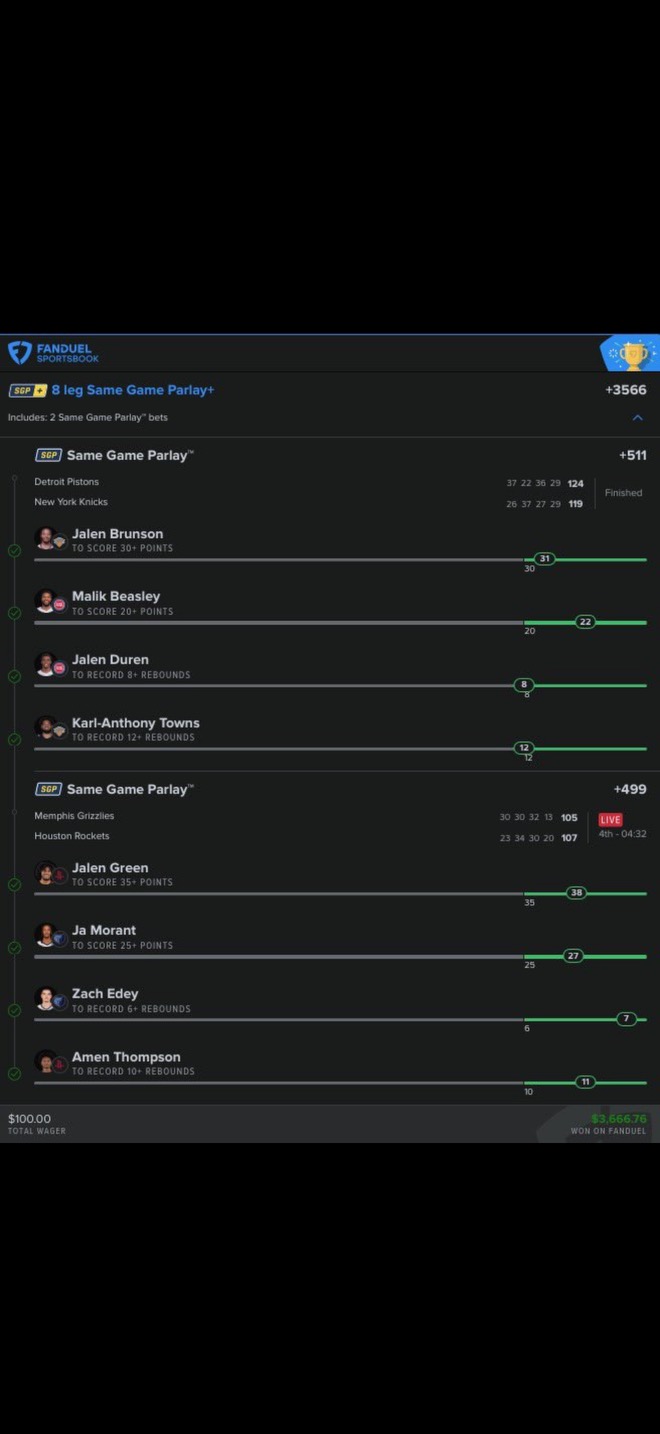Click the green checkmark beside Jalen Brunson
Viewport: 660px width, 1434px height.
(x=14, y=550)
